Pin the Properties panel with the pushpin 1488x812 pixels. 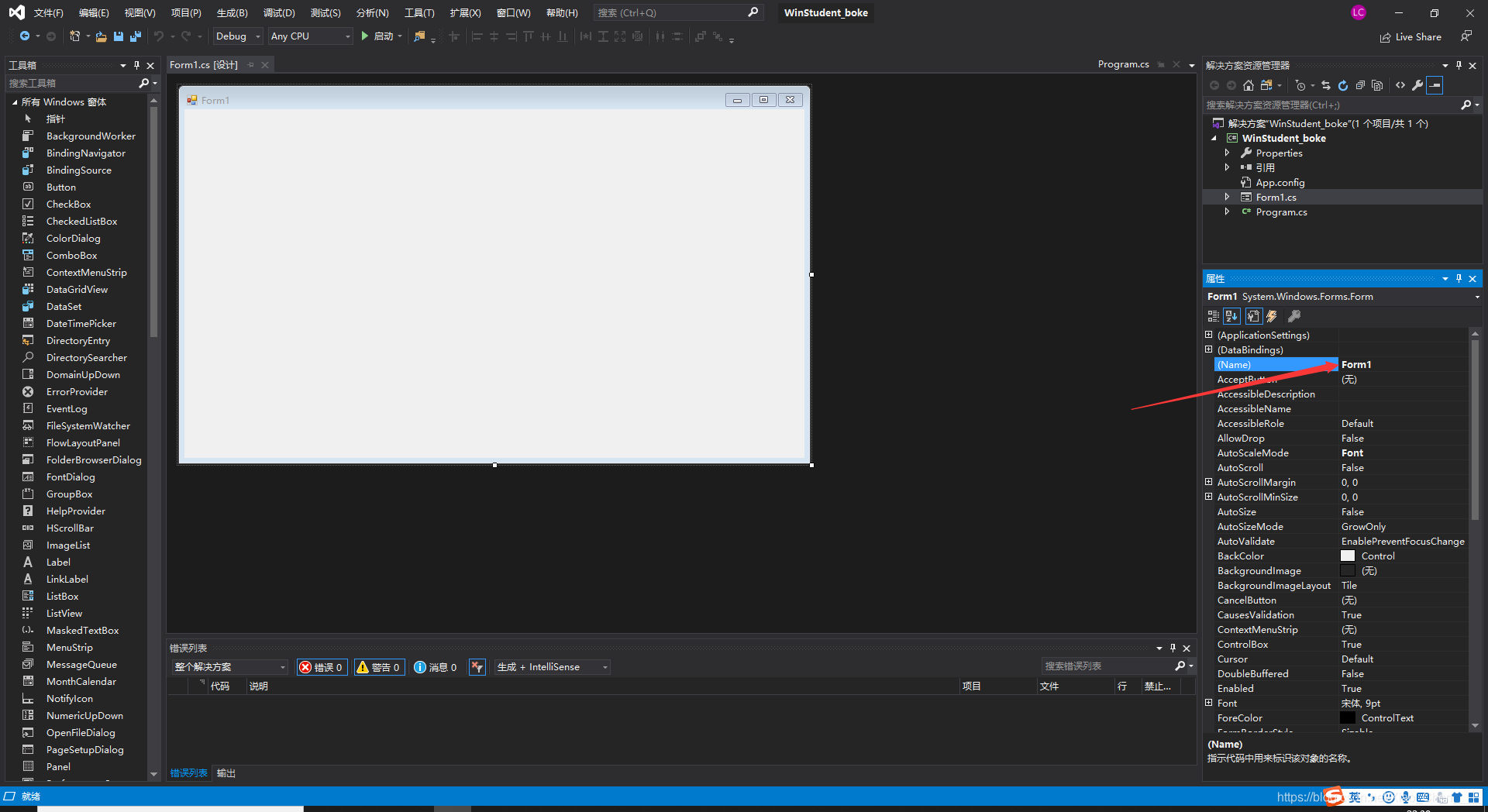[x=1459, y=279]
